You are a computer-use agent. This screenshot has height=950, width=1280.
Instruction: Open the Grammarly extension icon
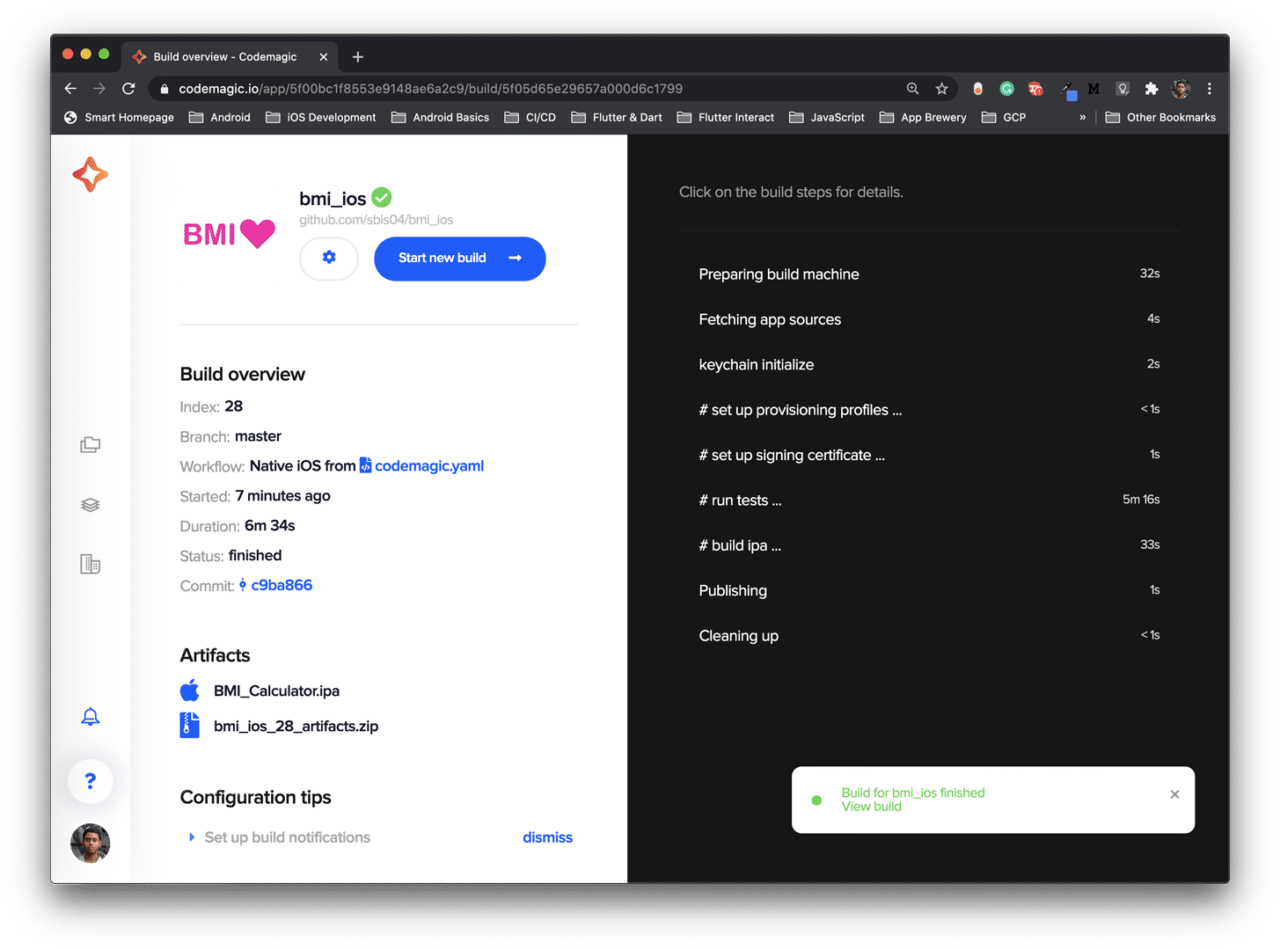tap(1007, 88)
